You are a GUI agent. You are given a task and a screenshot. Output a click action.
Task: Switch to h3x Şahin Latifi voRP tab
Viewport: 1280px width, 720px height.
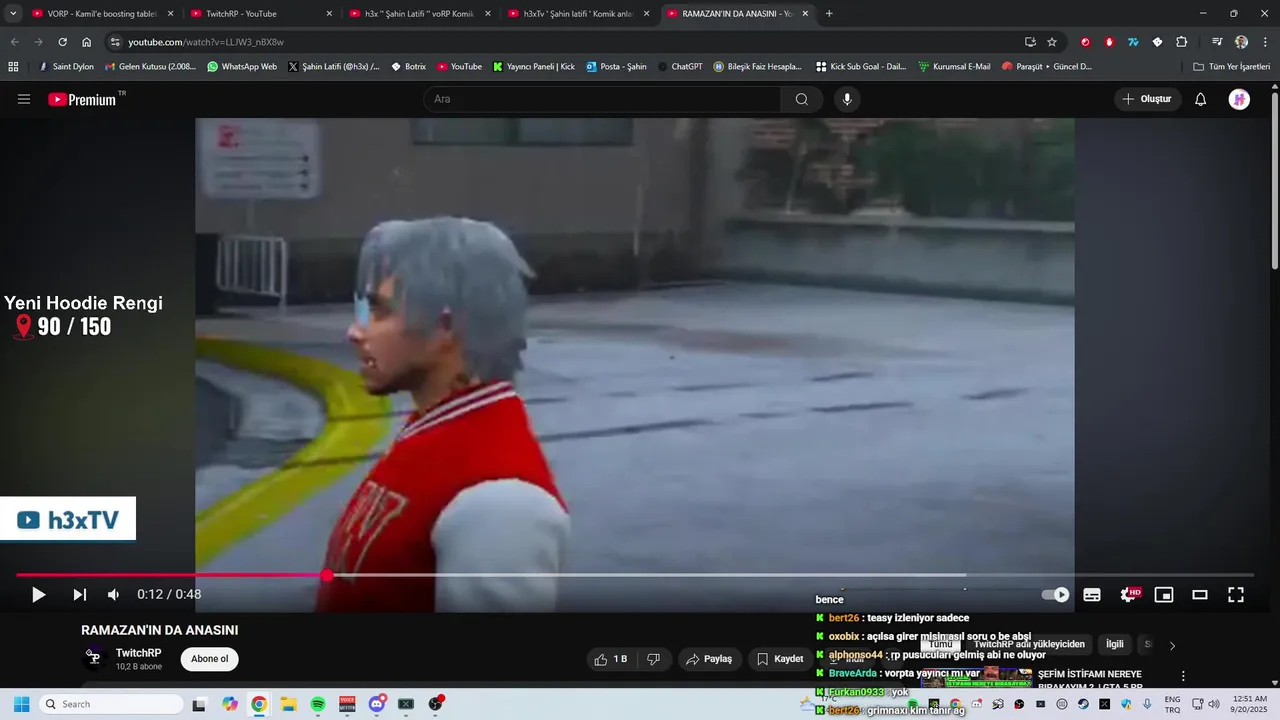coord(420,14)
